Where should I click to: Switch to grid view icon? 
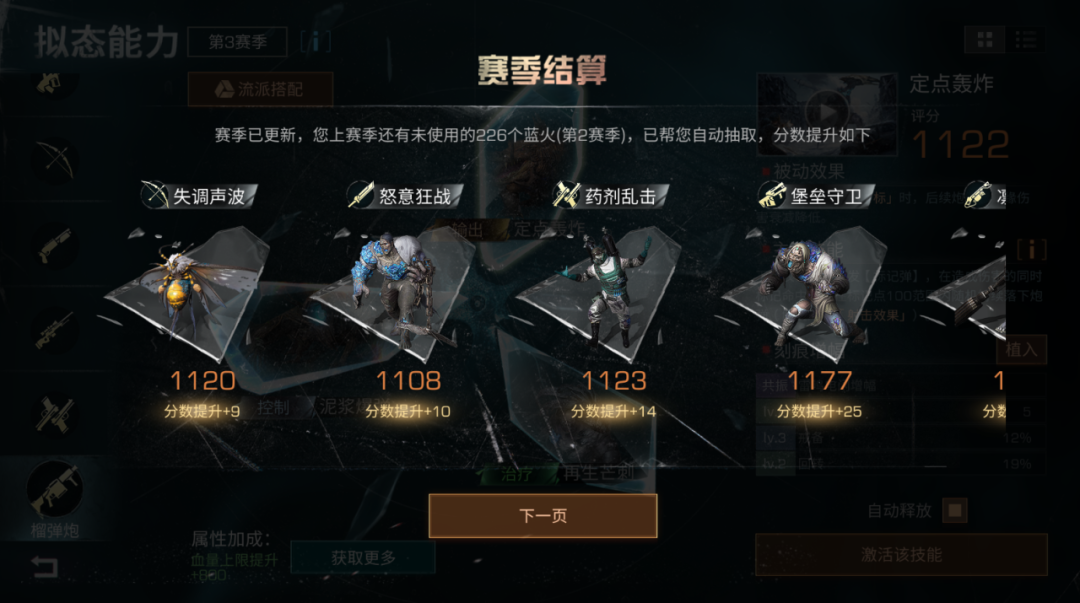(x=985, y=40)
